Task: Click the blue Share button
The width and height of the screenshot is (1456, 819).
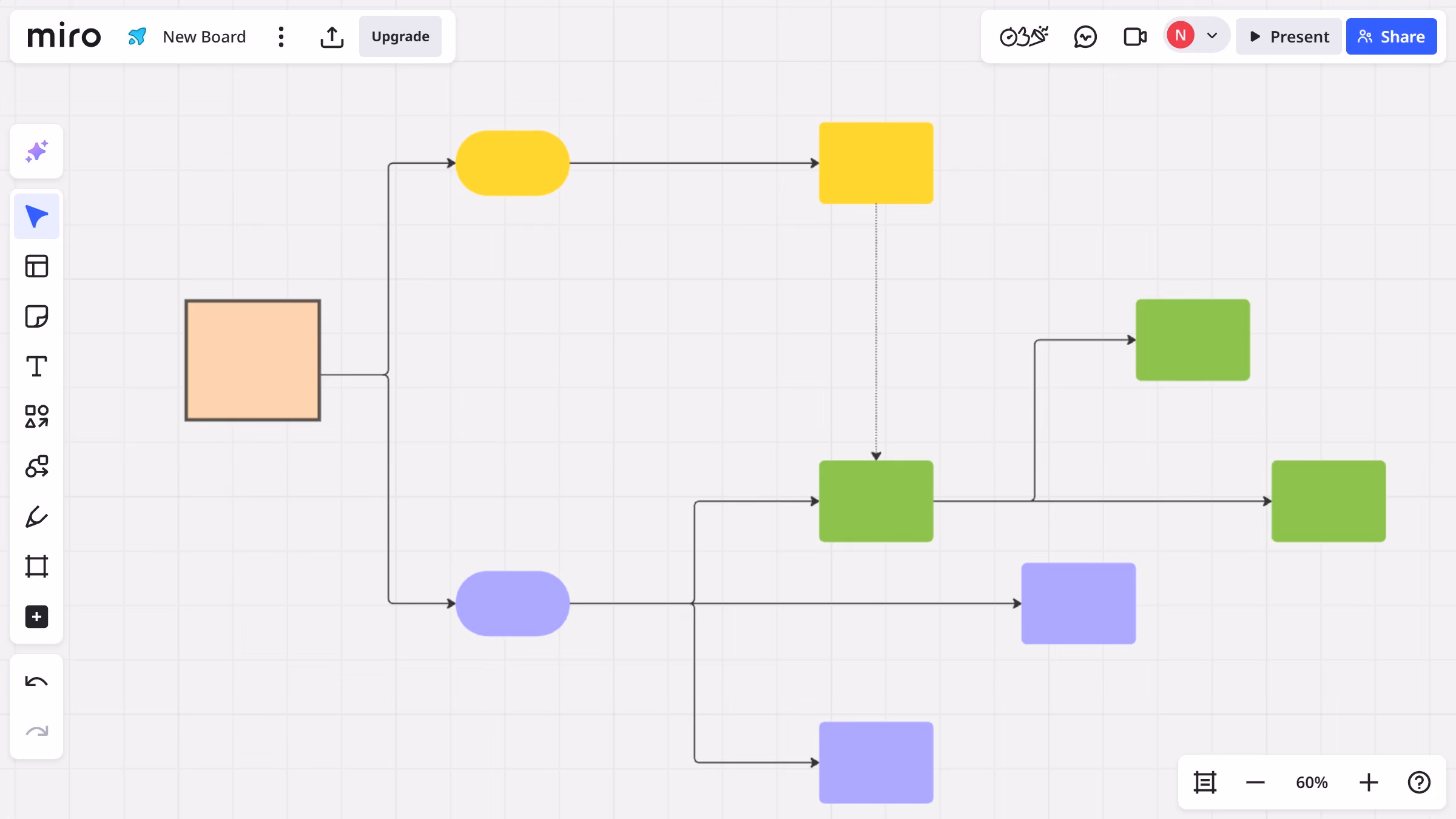Action: coord(1392,36)
